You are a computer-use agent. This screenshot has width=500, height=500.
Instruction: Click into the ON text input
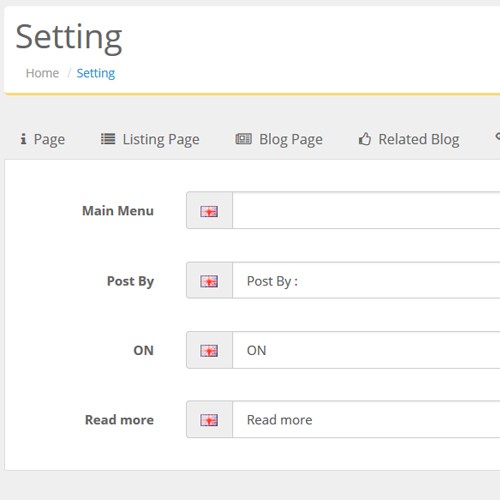(366, 350)
